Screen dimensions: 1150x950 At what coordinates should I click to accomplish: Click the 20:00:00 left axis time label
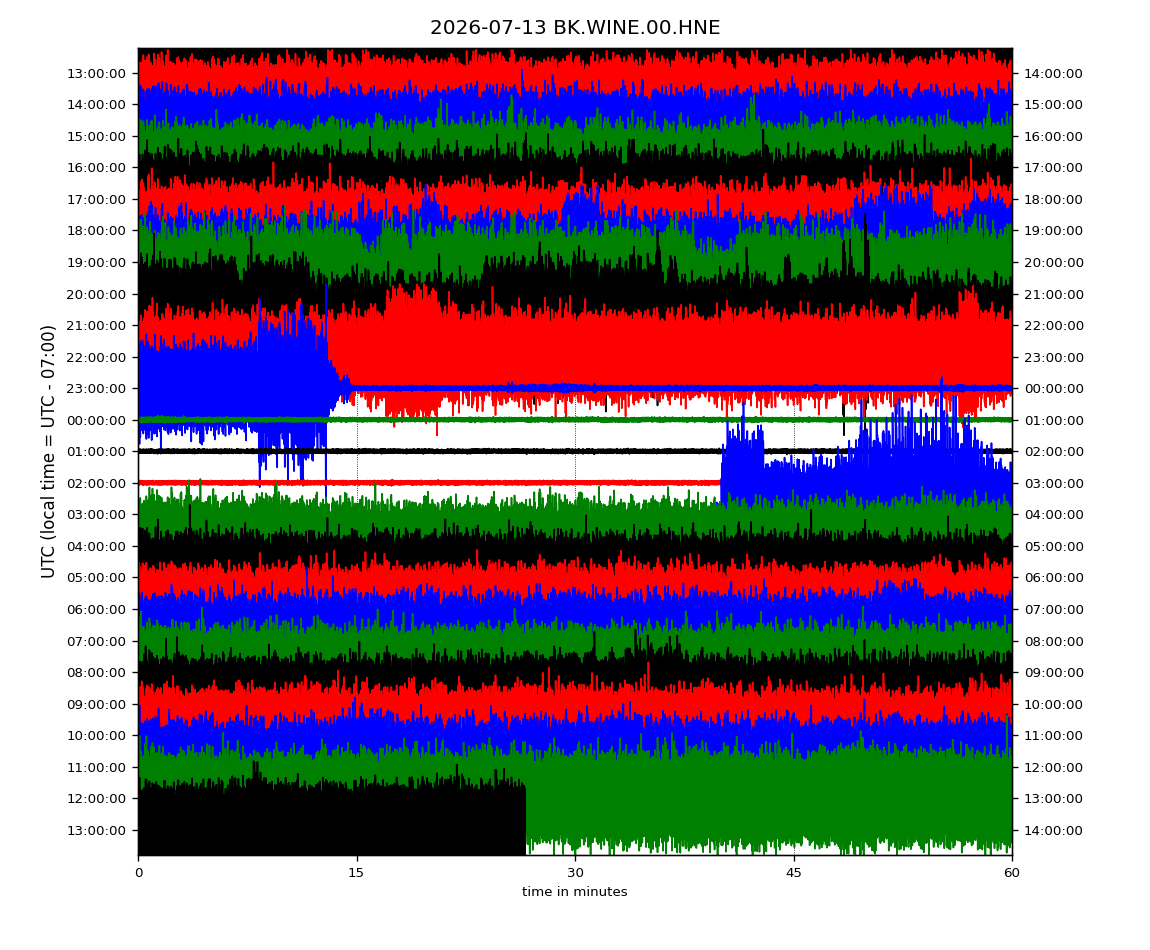[x=96, y=294]
